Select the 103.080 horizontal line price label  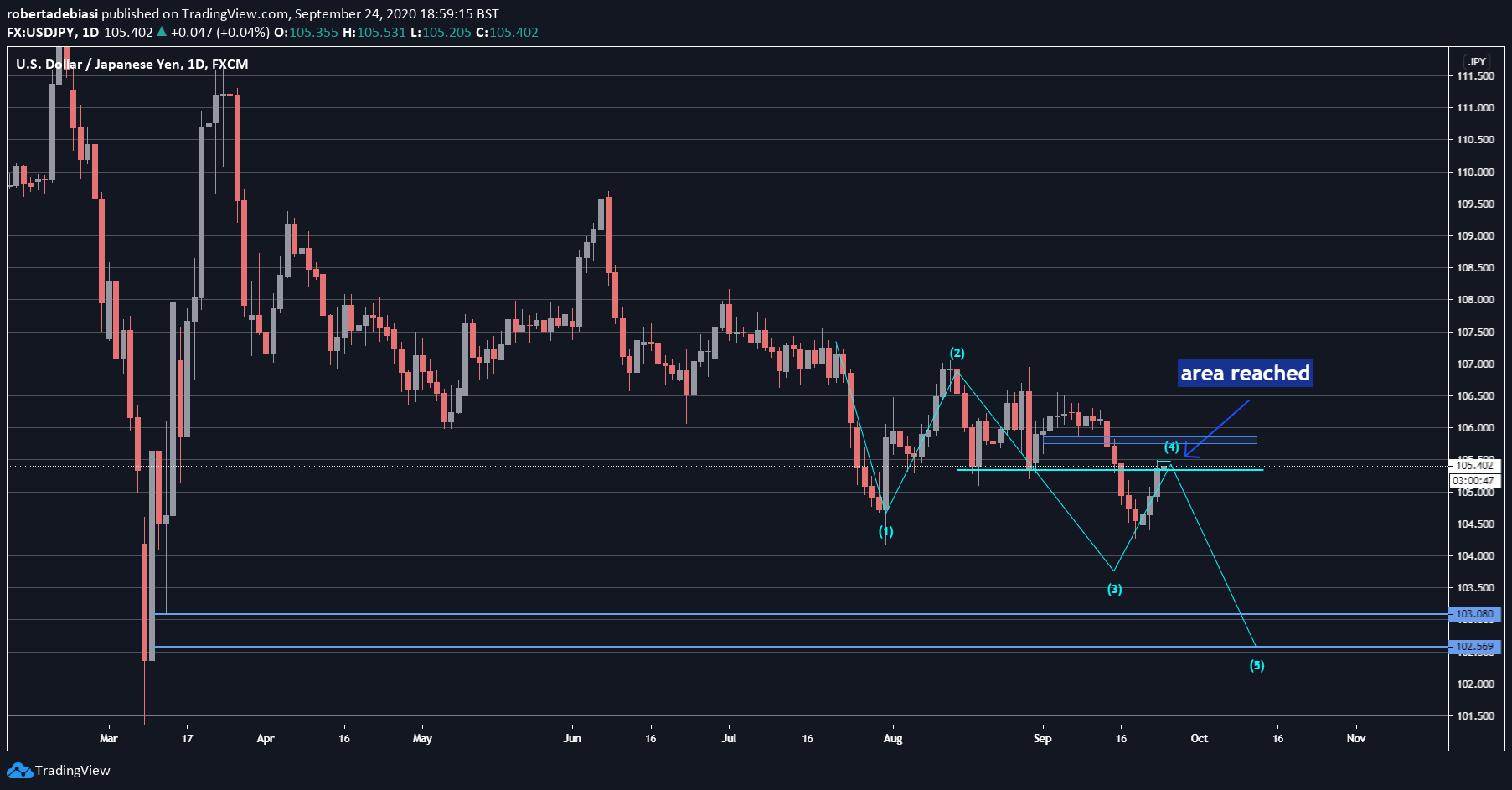click(1474, 614)
